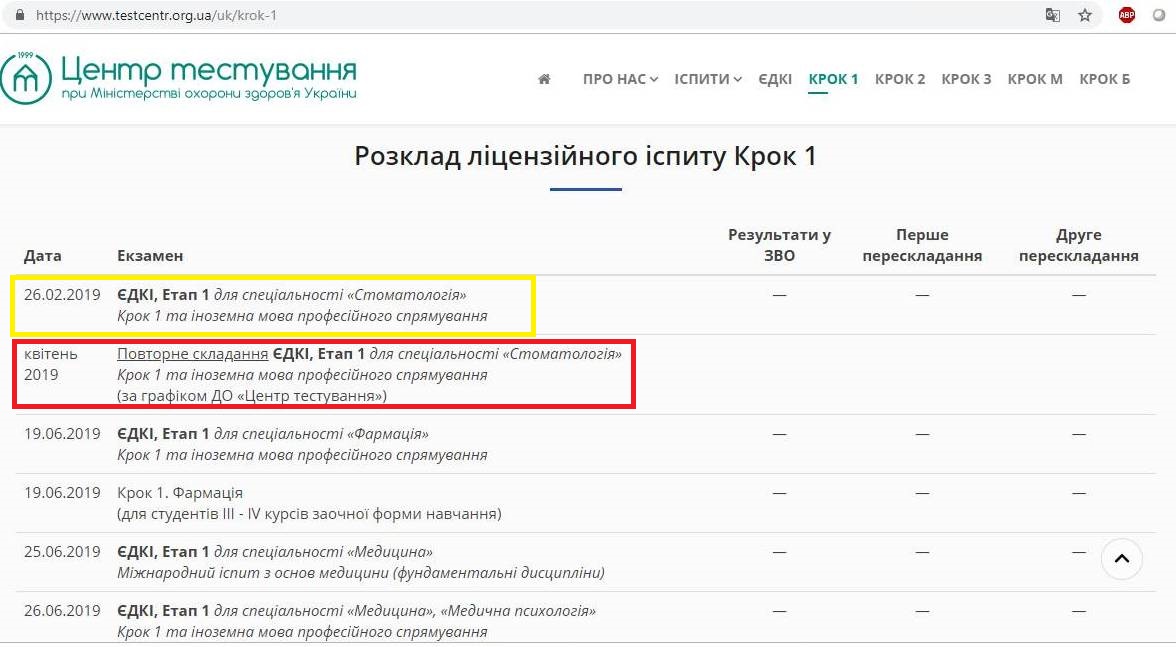Bookmark this page with the star icon
The width and height of the screenshot is (1176, 647).
click(1084, 15)
